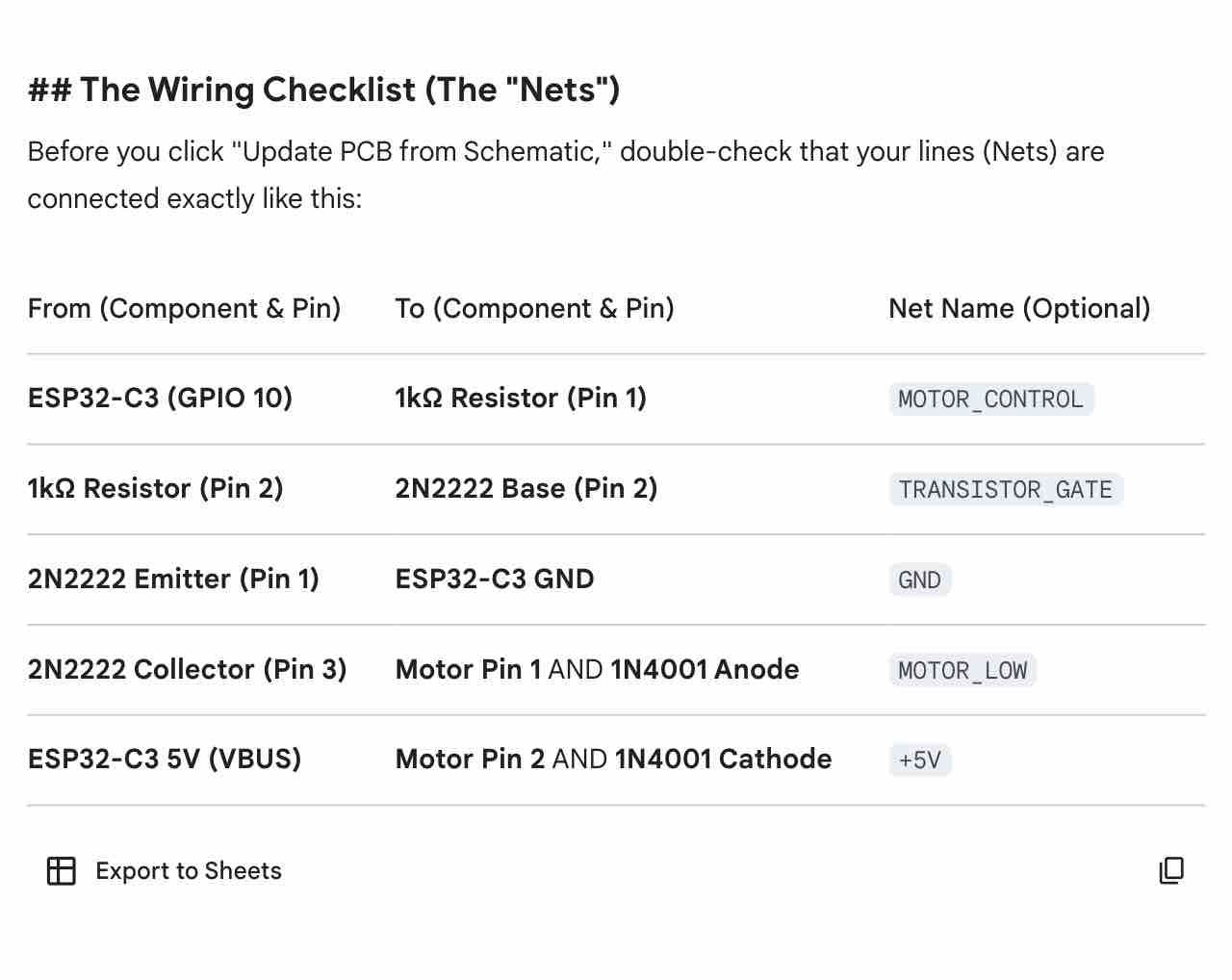Click the Motor Pin 2 AND 1N4001 Cathode cell
The image size is (1232, 980).
tap(613, 759)
